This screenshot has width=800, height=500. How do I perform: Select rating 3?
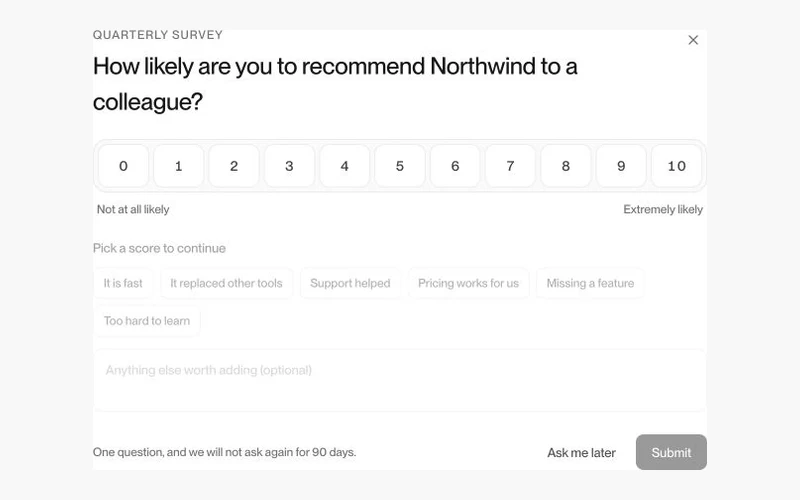pyautogui.click(x=289, y=166)
